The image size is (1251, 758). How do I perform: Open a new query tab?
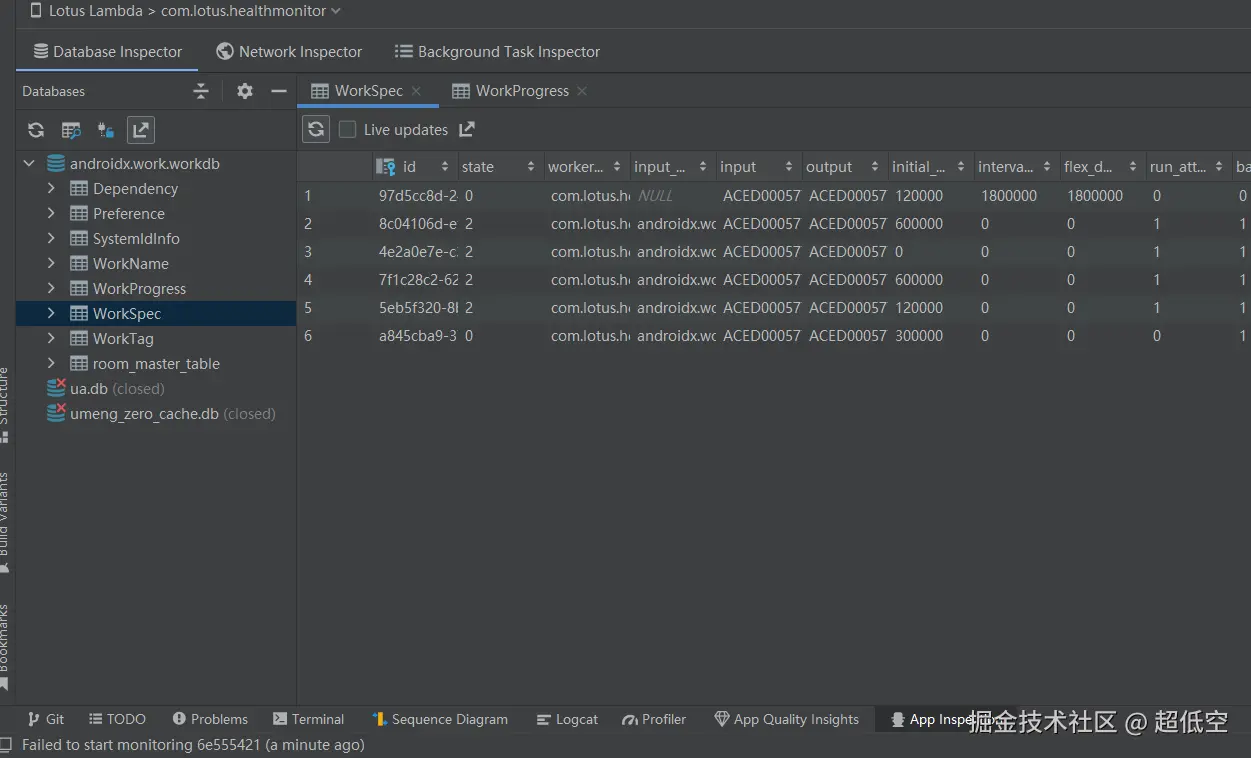(x=71, y=130)
